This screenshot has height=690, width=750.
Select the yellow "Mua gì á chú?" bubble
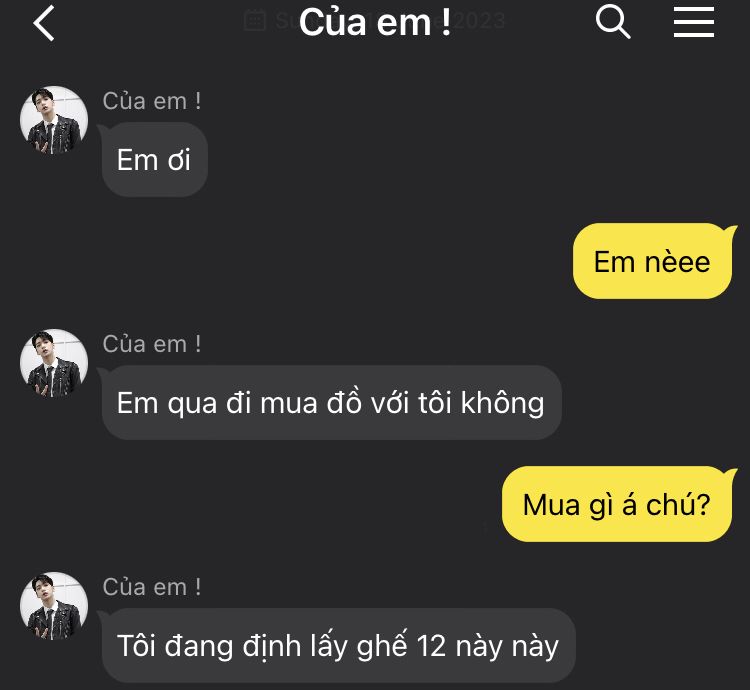tap(617, 504)
